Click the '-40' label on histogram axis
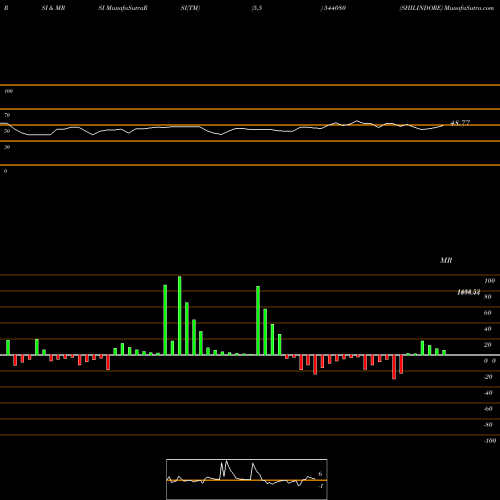The width and height of the screenshot is (500, 500). click(x=488, y=393)
